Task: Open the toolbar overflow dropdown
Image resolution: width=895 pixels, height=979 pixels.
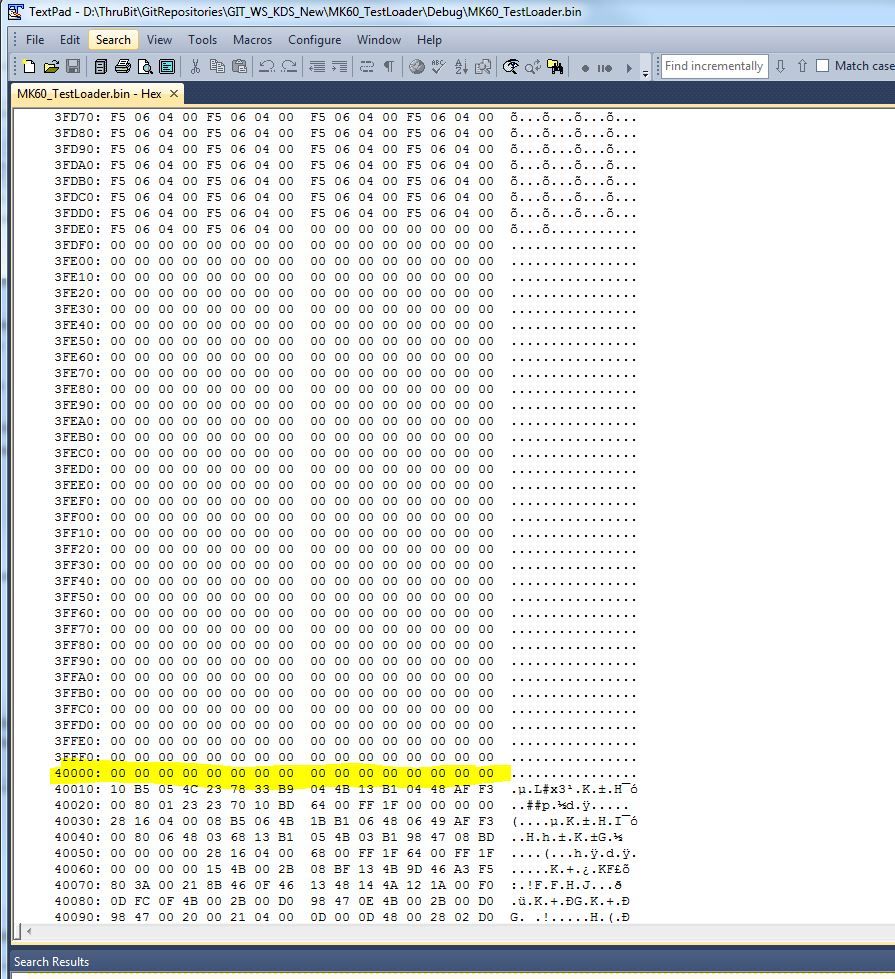Action: coord(645,69)
